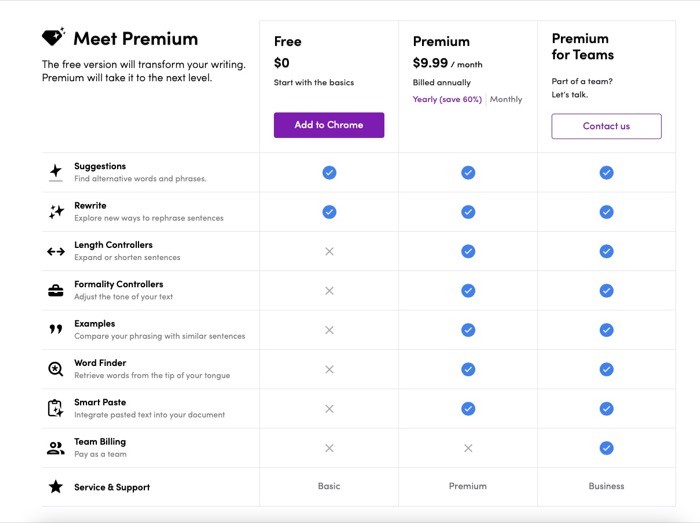The width and height of the screenshot is (700, 523).
Task: Click the Length Controllers arrows icon
Action: tap(56, 252)
